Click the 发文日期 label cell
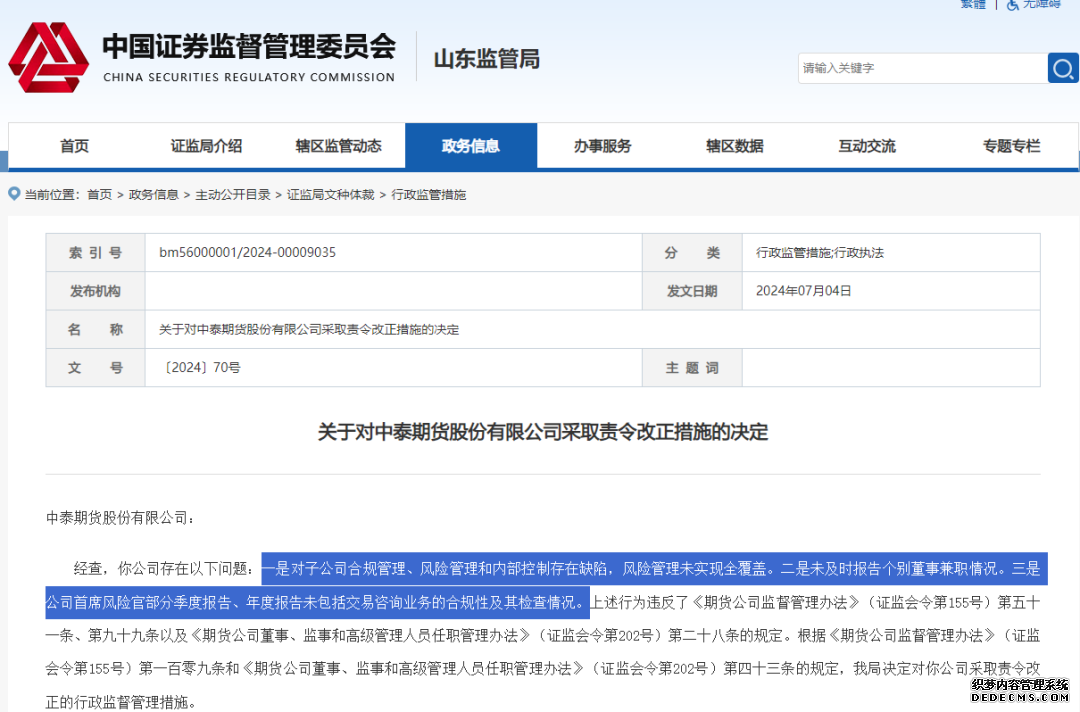This screenshot has width=1080, height=712. tap(692, 291)
